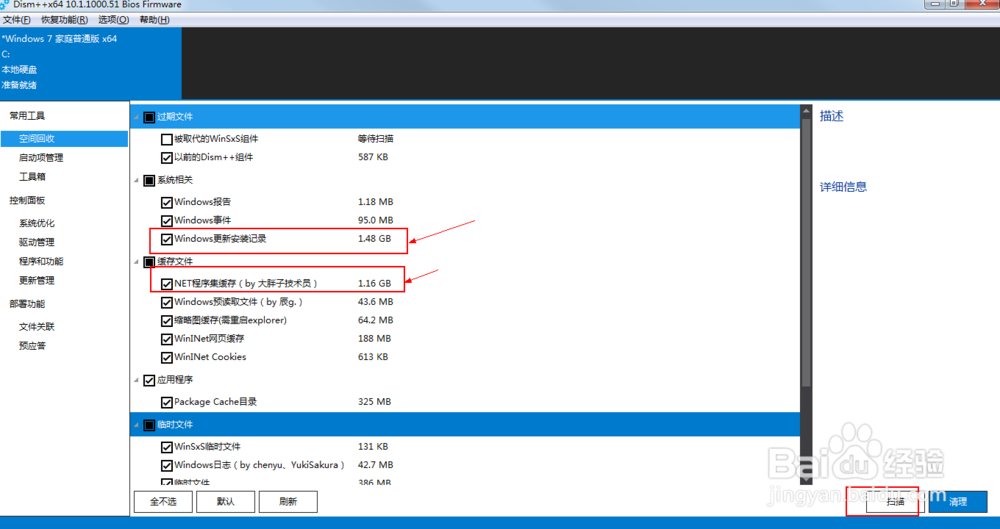Open 启动项管理 in the sidebar

click(x=41, y=158)
